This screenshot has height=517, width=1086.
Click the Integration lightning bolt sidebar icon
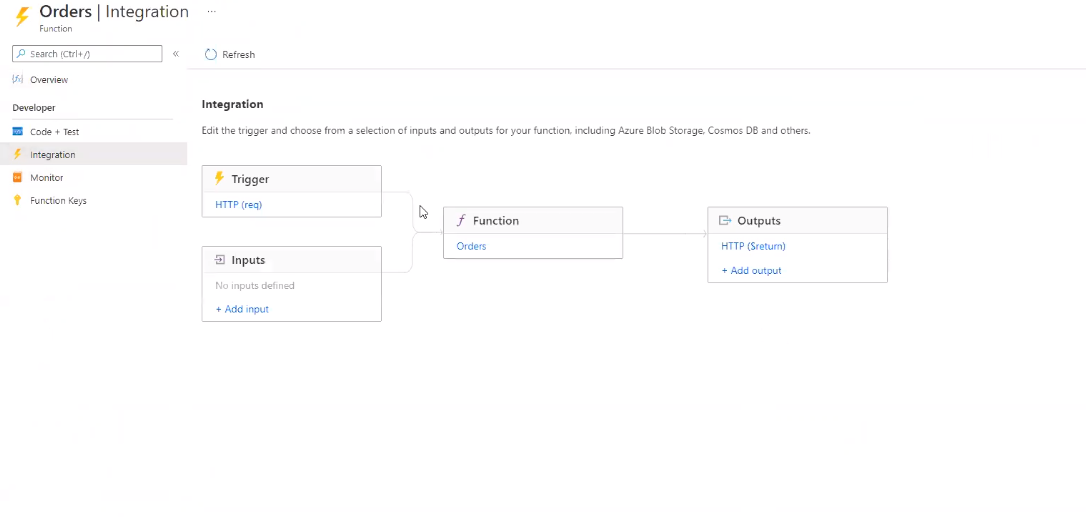(x=17, y=154)
